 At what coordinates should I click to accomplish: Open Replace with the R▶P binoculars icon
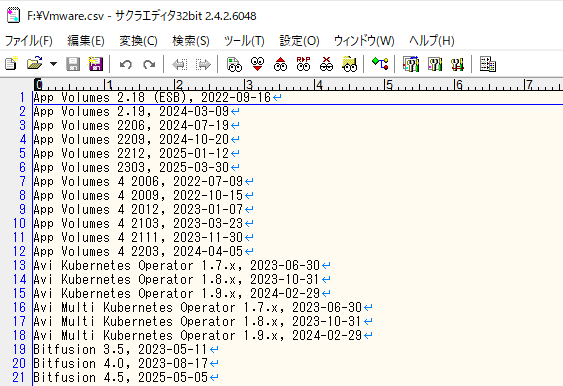(x=303, y=64)
